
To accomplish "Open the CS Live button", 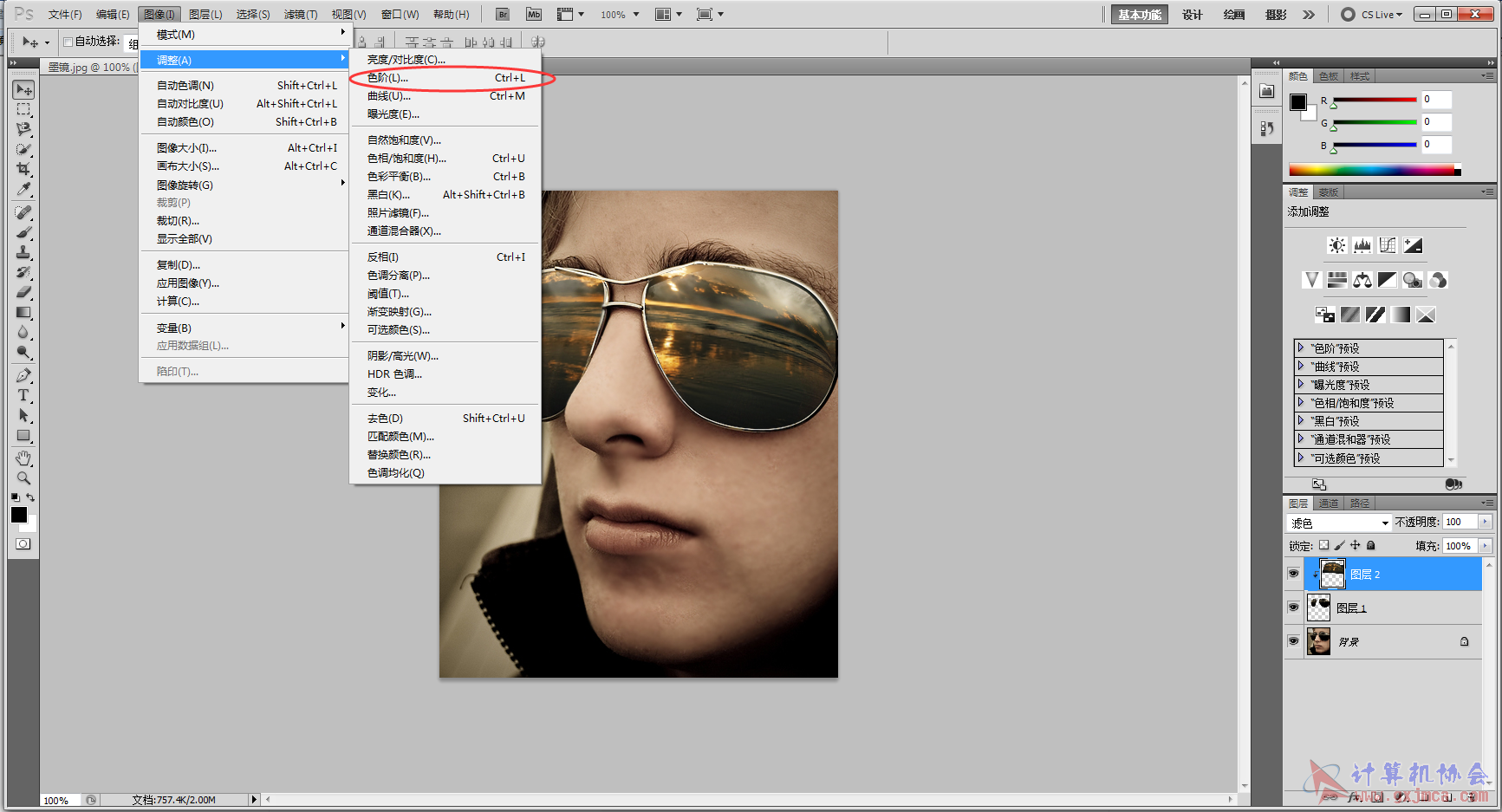I will [1372, 15].
